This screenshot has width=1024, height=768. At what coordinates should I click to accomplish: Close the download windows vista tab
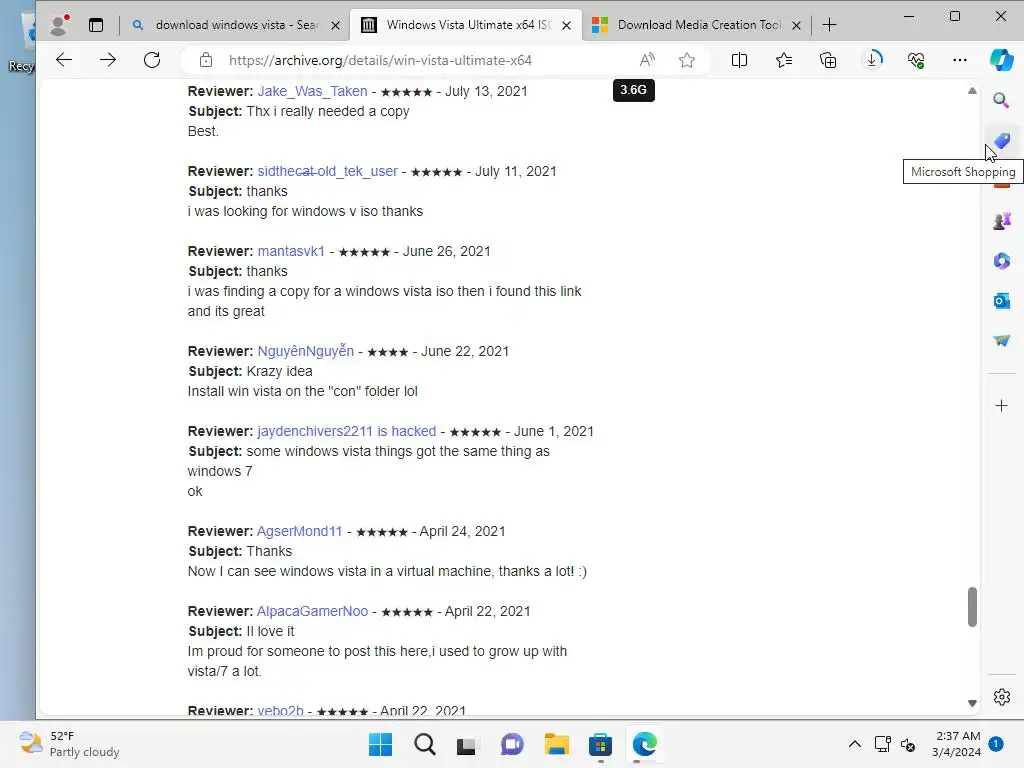pos(335,25)
